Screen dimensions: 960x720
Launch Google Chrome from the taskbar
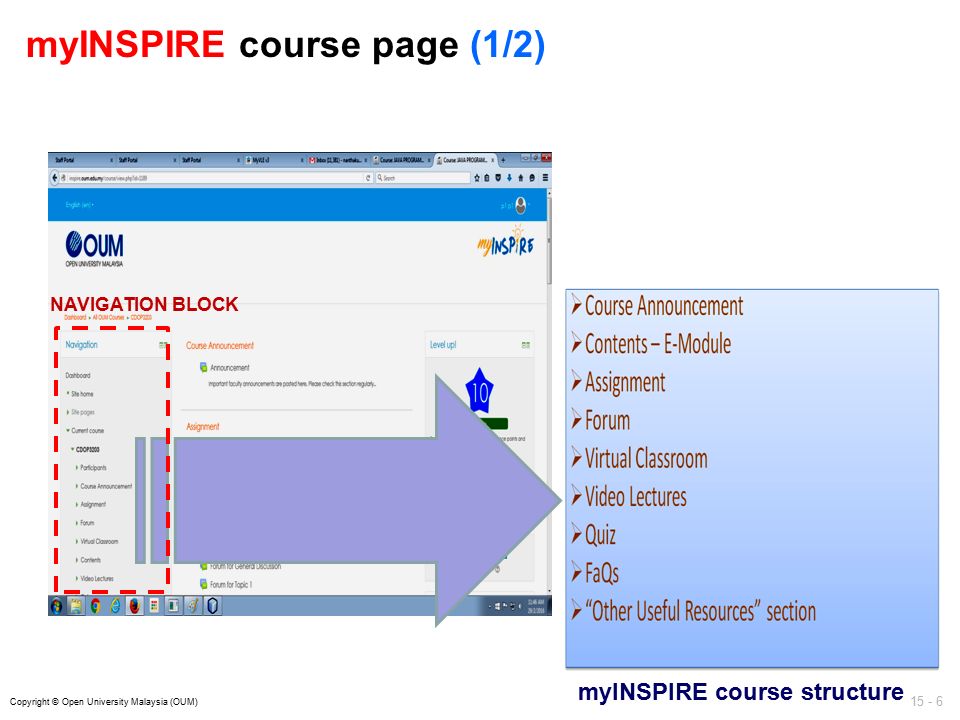click(96, 606)
